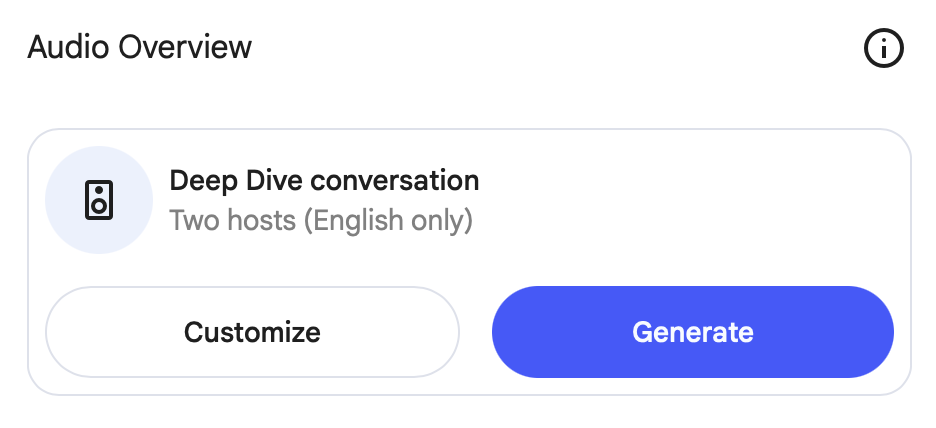936x428 pixels.
Task: Tap the round speaker avatar icon
Action: 99,200
